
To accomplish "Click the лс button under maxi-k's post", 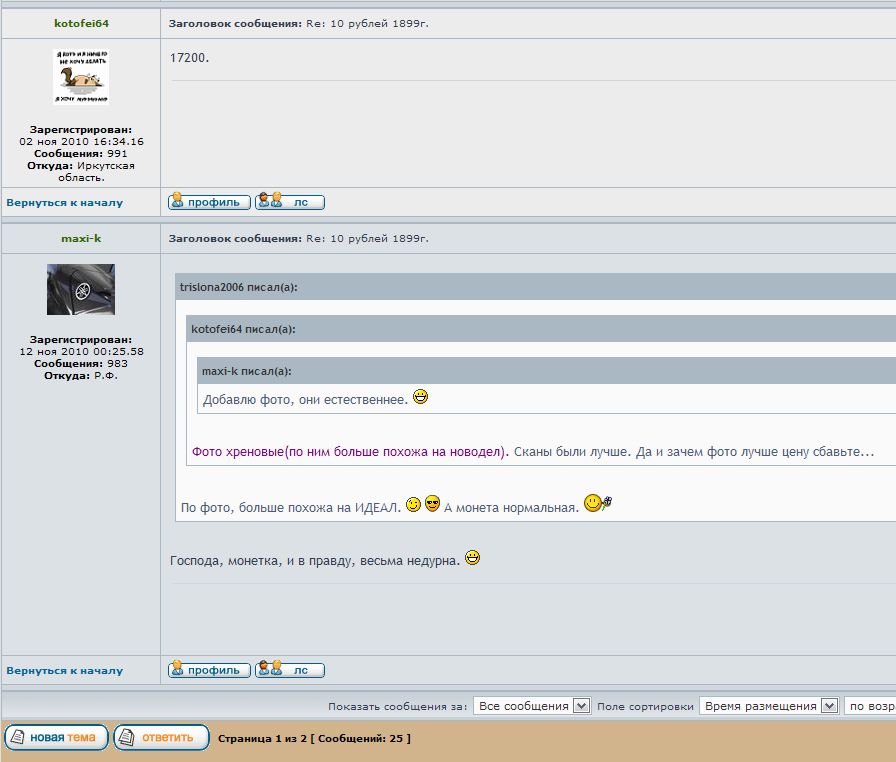I will [x=290, y=670].
